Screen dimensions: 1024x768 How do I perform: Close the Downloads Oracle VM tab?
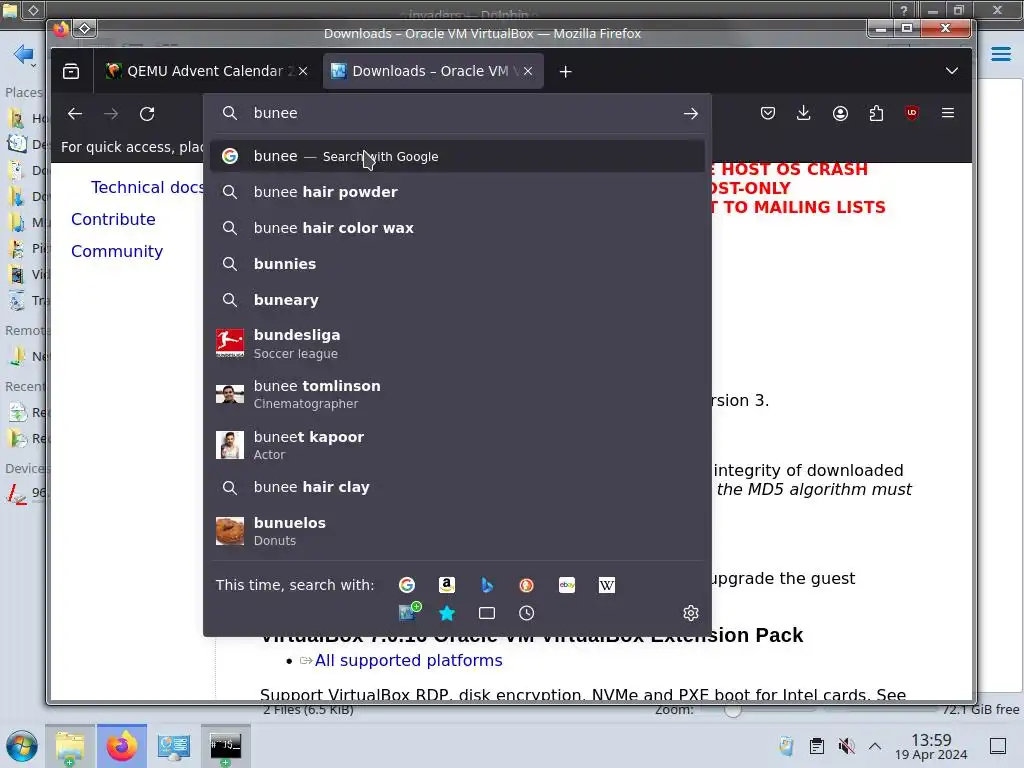[x=528, y=71]
